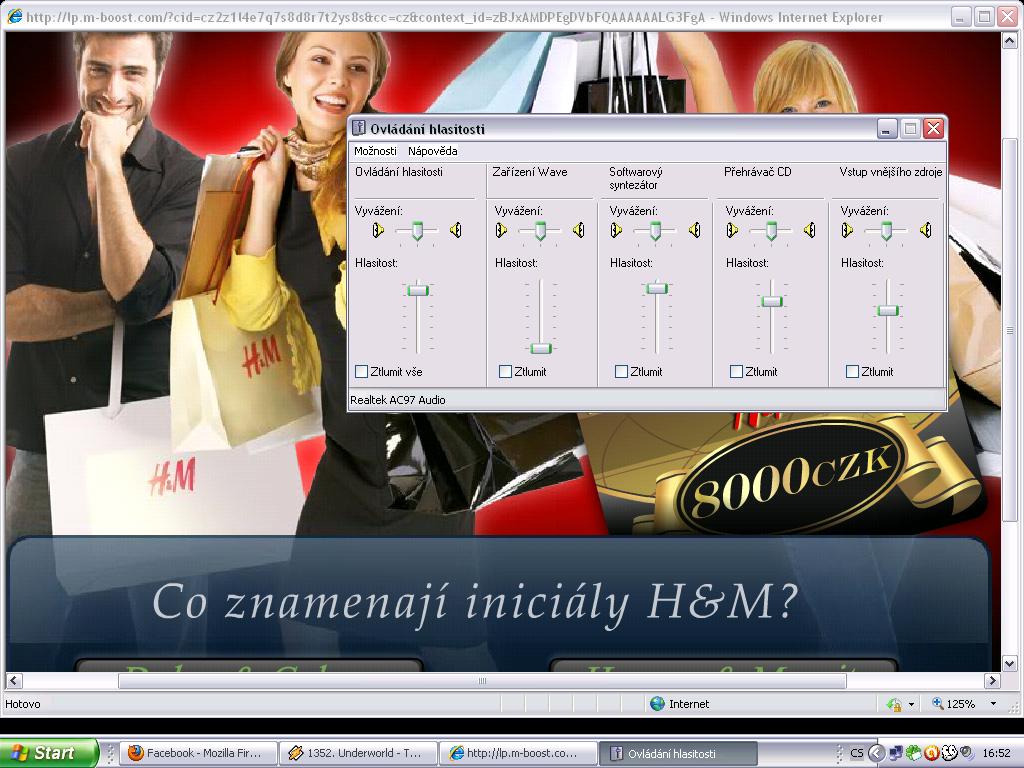This screenshot has height=768, width=1024.
Task: Open the Možnosti menu
Action: [x=375, y=151]
